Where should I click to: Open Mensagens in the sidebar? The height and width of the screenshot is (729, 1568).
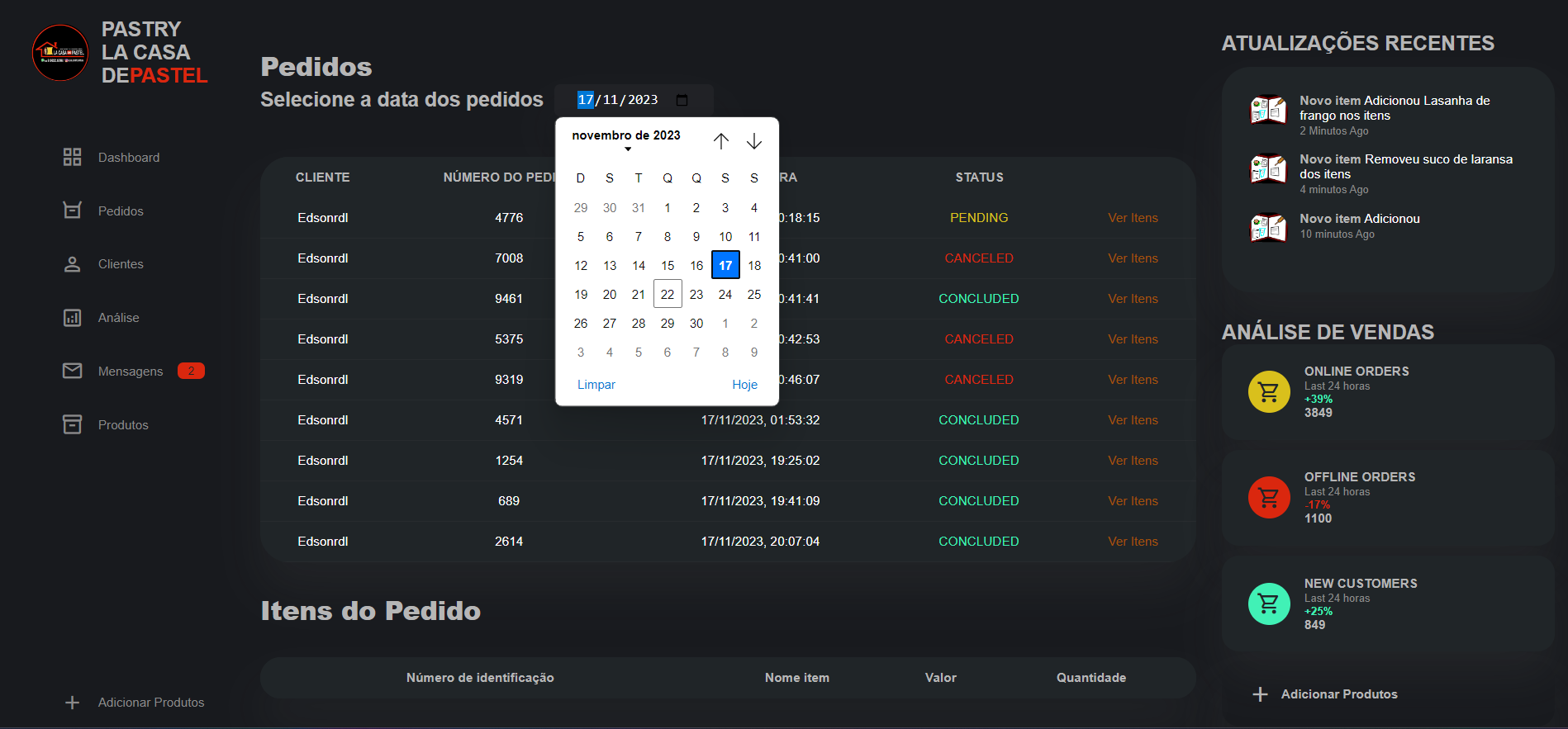click(x=131, y=372)
